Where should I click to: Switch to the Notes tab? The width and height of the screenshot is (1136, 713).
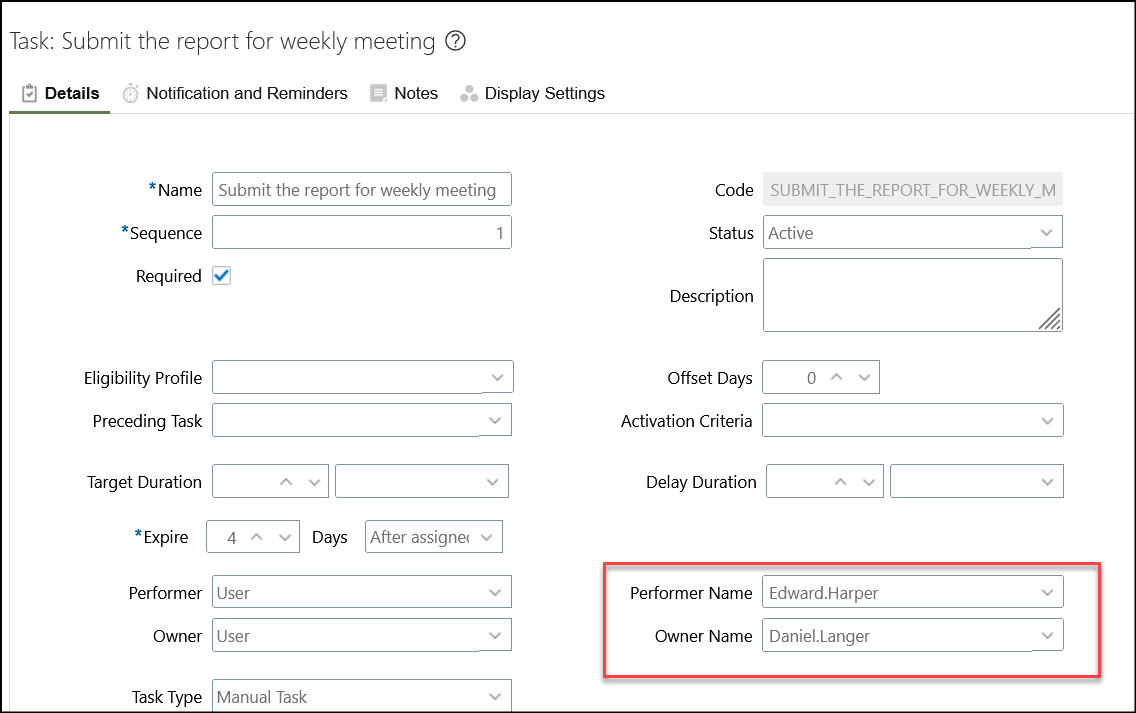point(416,92)
